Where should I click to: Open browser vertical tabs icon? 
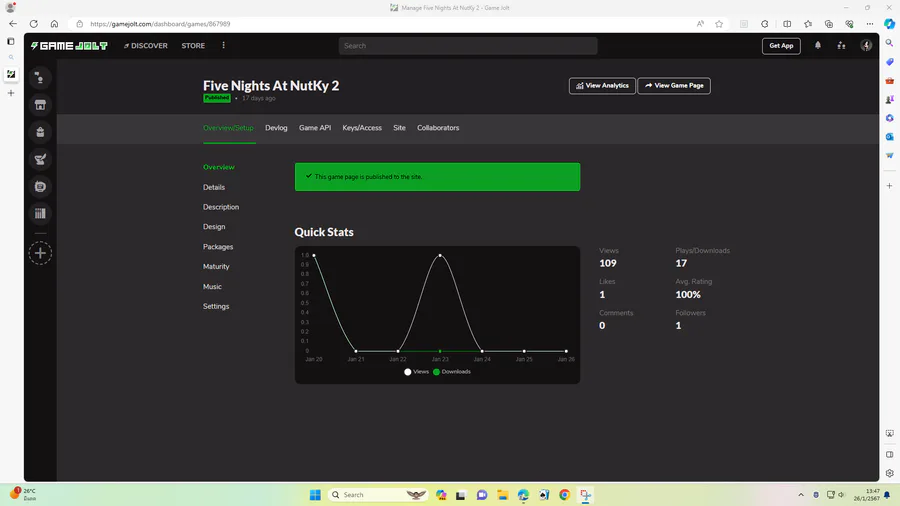point(11,41)
